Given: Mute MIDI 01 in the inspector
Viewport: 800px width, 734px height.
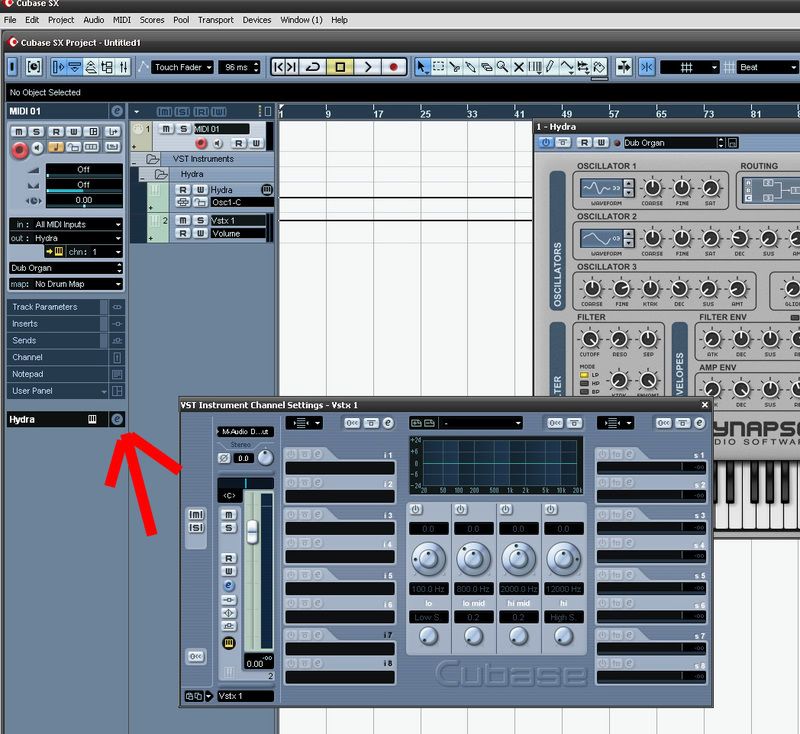Looking at the screenshot, I should [19, 132].
